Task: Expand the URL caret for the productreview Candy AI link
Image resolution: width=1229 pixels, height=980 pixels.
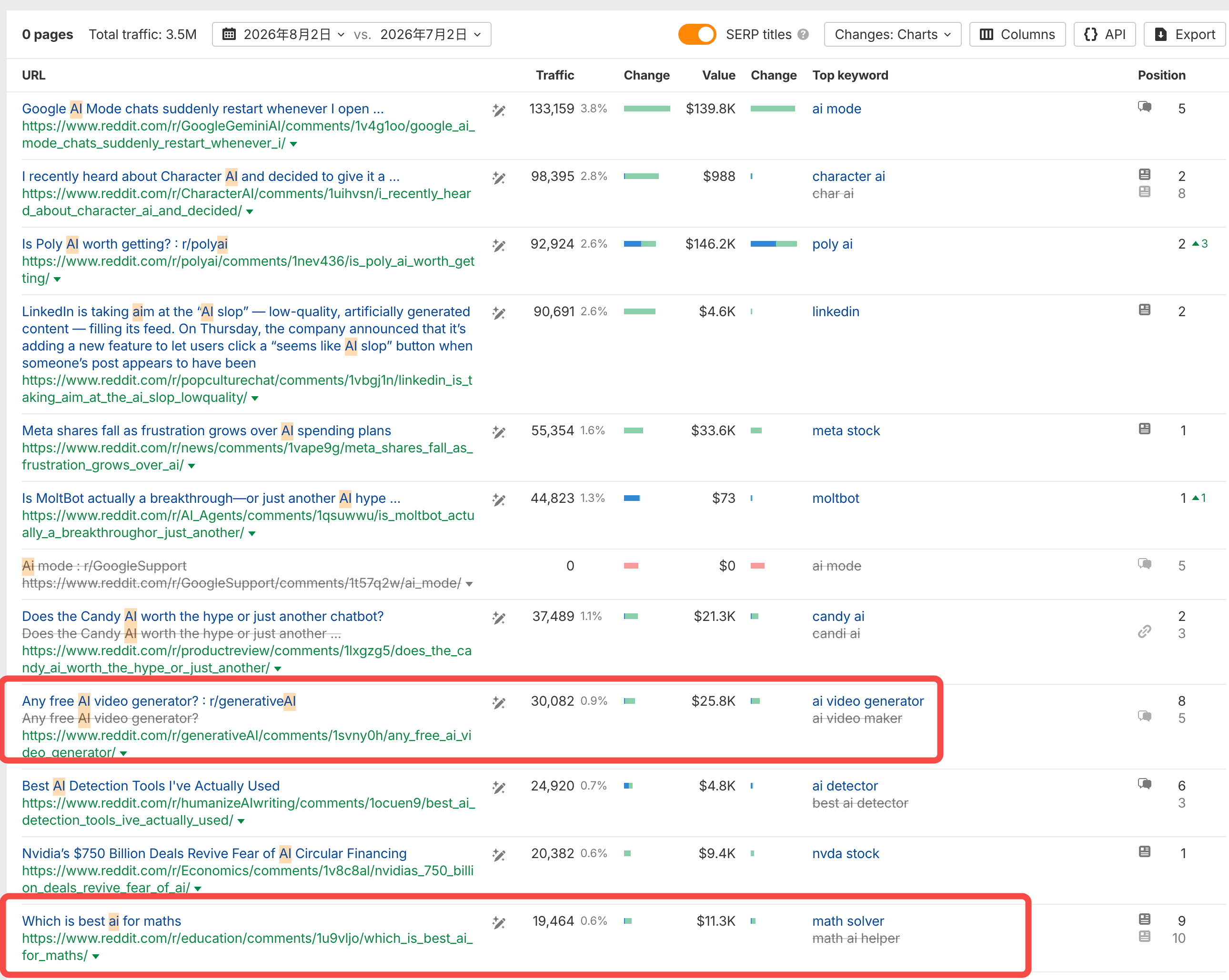Action: pos(278,670)
